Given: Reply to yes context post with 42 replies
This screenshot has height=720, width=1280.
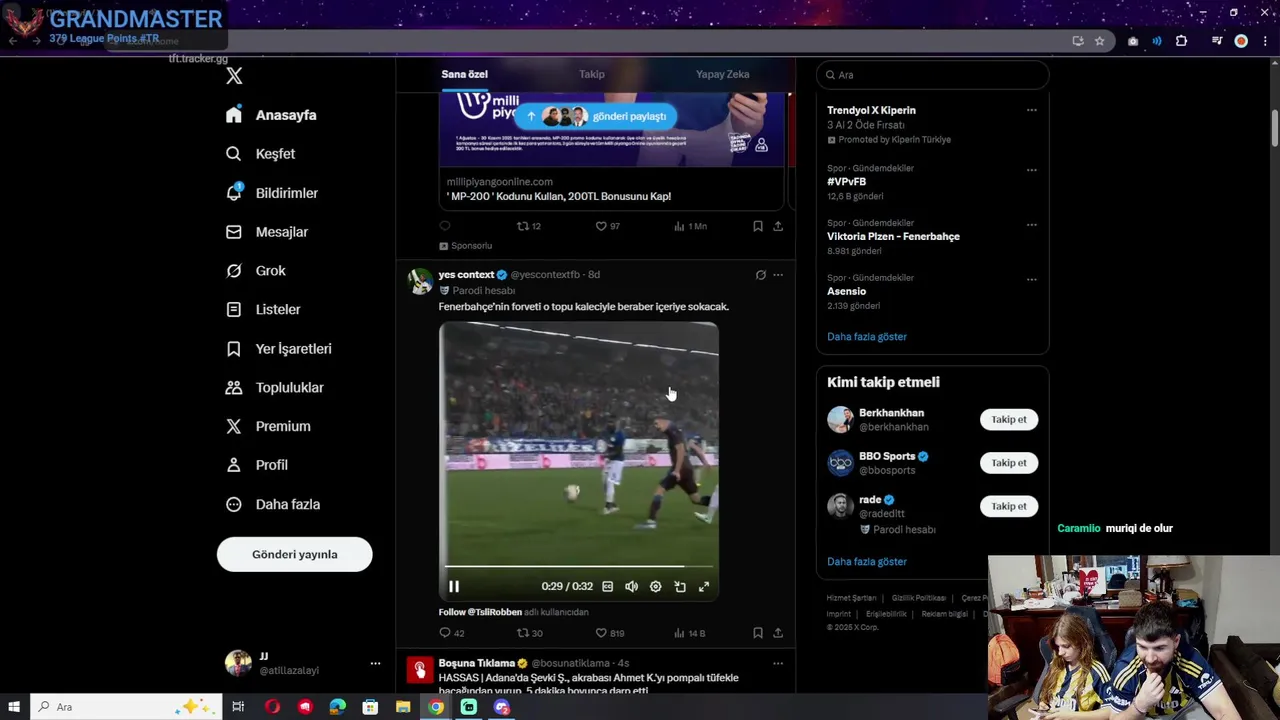Looking at the screenshot, I should (451, 633).
